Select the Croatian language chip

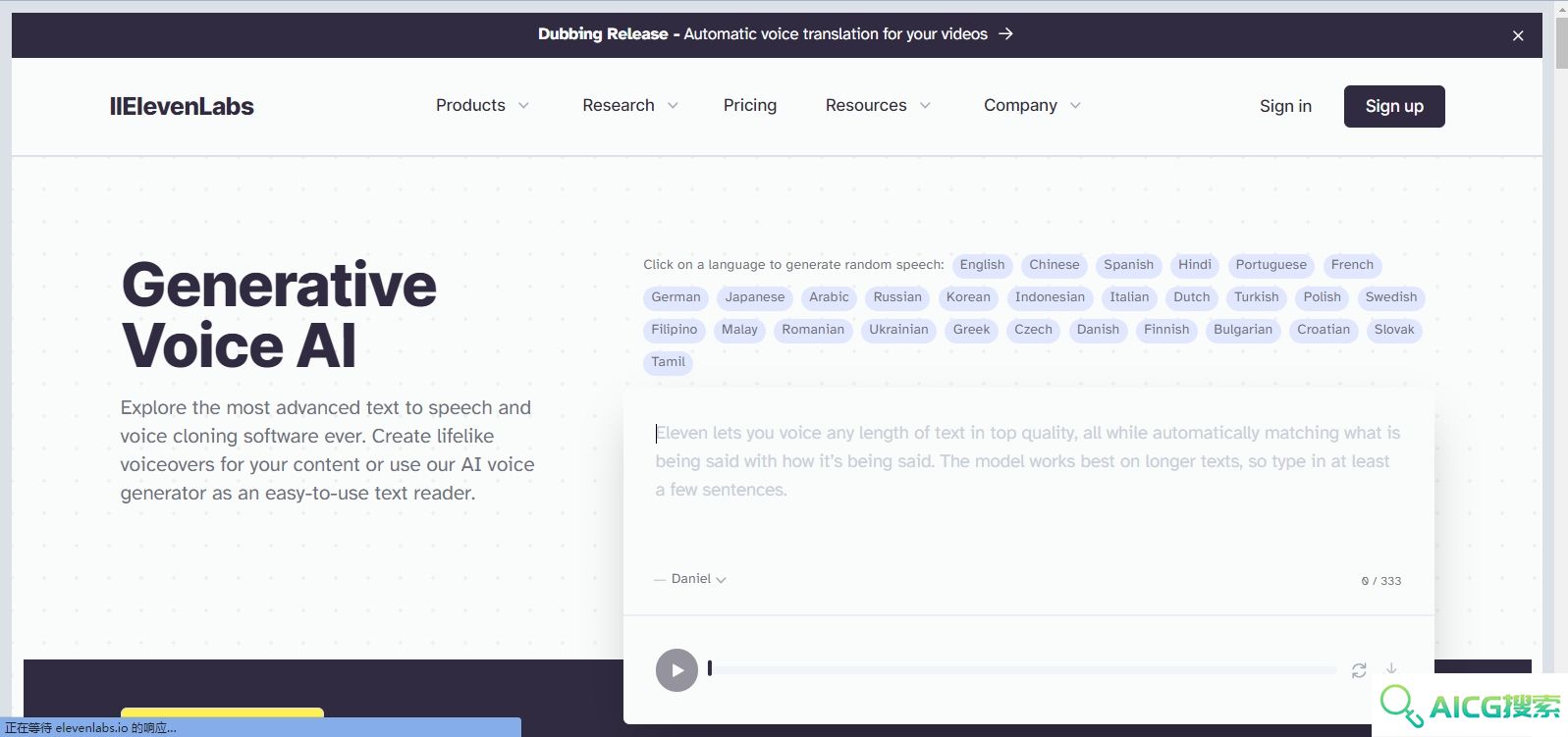1324,330
